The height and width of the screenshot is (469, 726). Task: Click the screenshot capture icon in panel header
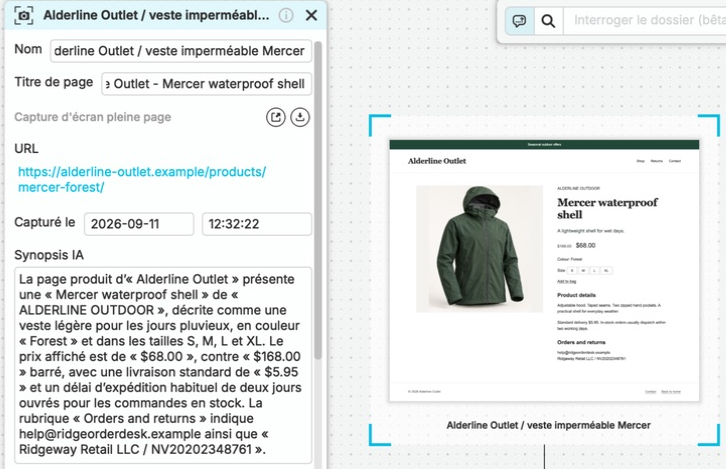tap(24, 15)
